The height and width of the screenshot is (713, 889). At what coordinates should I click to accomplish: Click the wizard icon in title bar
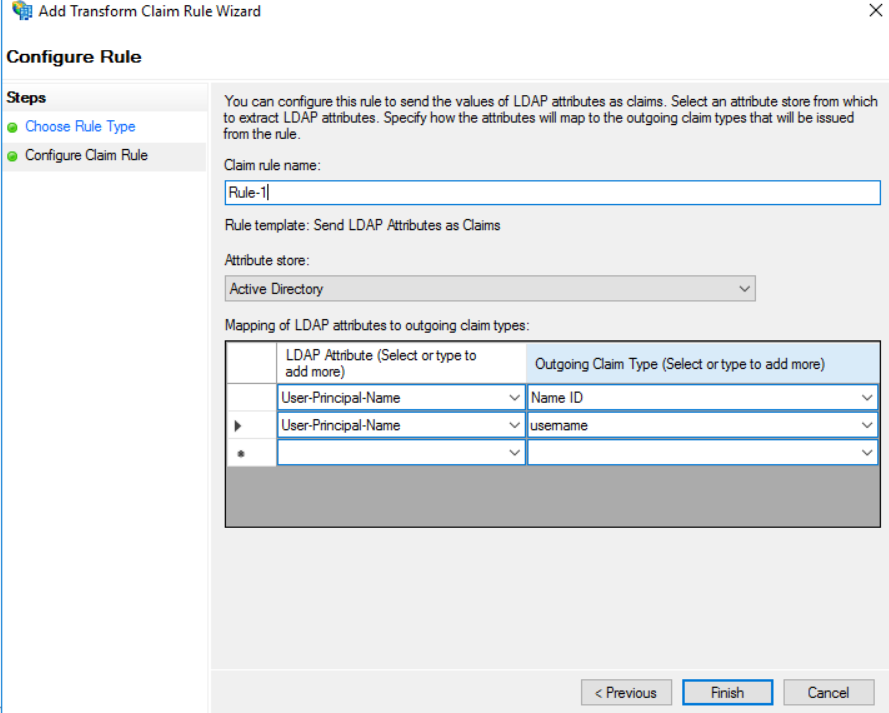point(20,12)
